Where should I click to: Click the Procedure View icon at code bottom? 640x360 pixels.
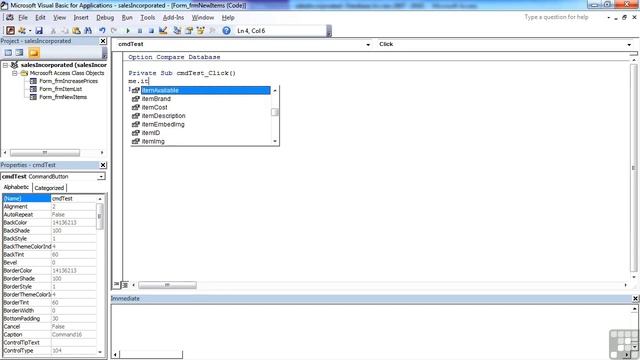117,284
